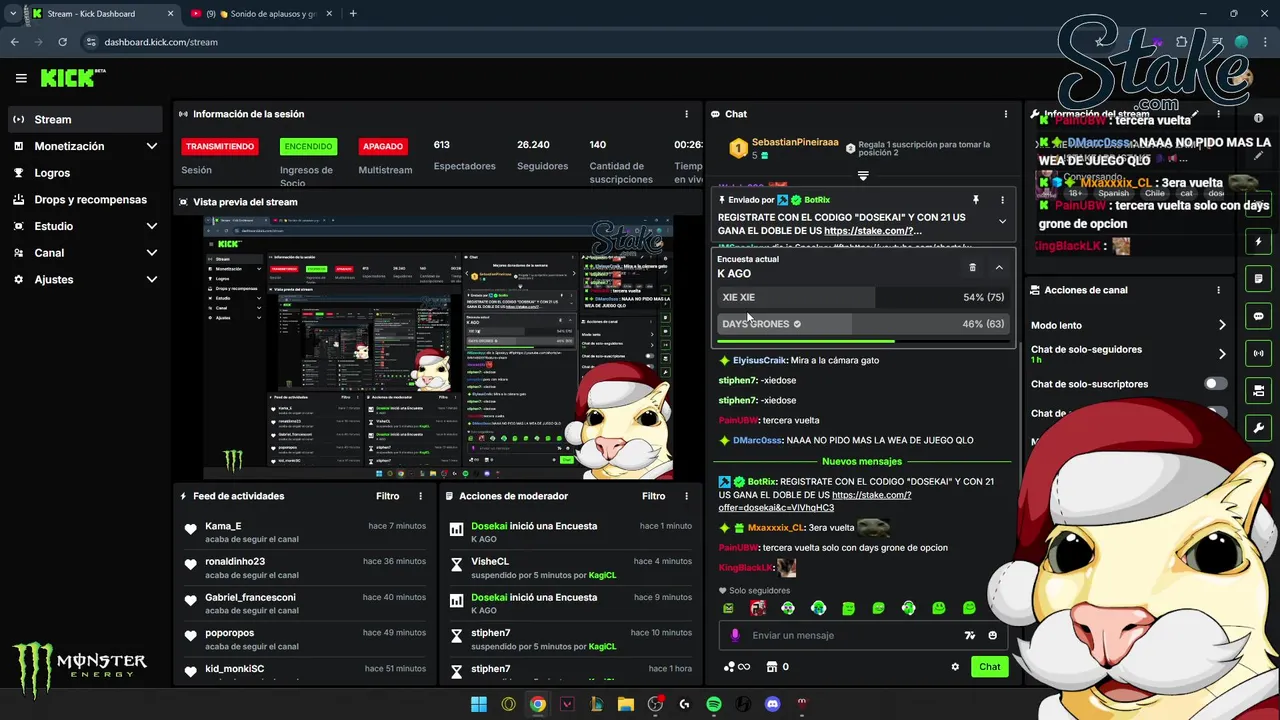The width and height of the screenshot is (1280, 720).
Task: Click the browser address bar
Action: 580,42
